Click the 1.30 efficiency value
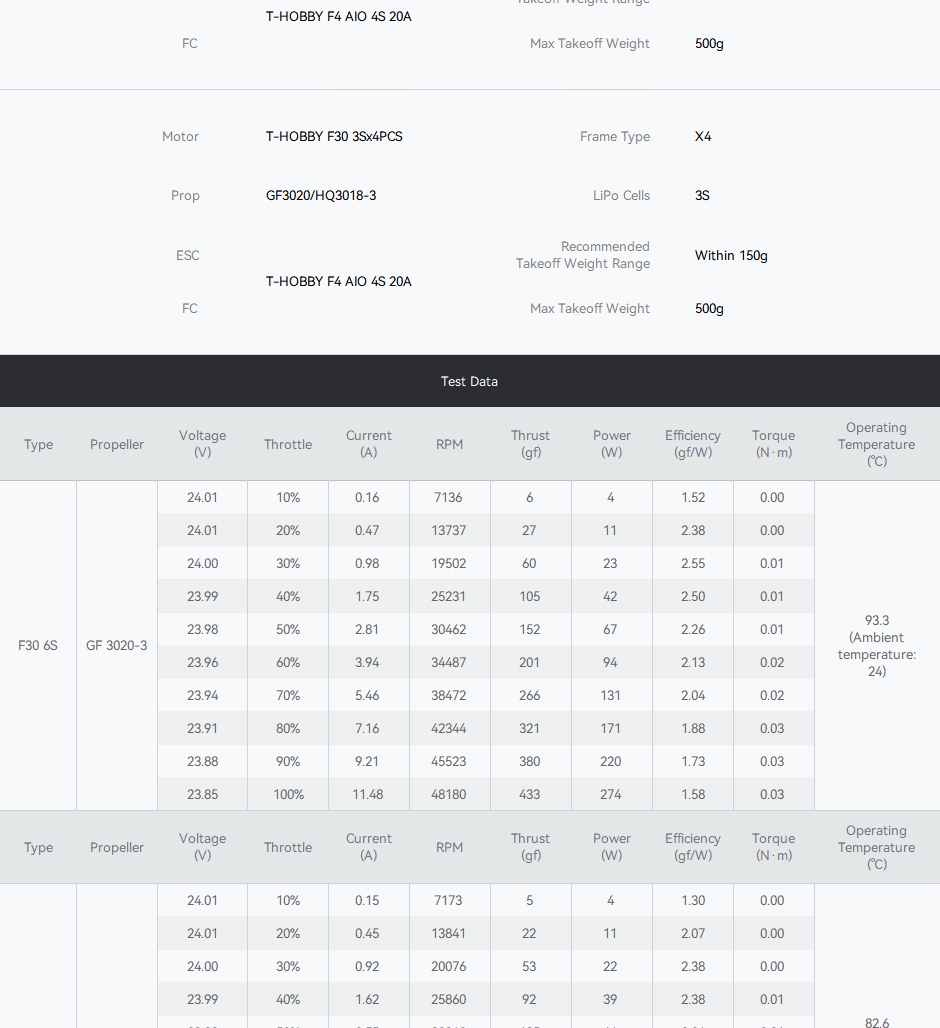 click(x=692, y=900)
